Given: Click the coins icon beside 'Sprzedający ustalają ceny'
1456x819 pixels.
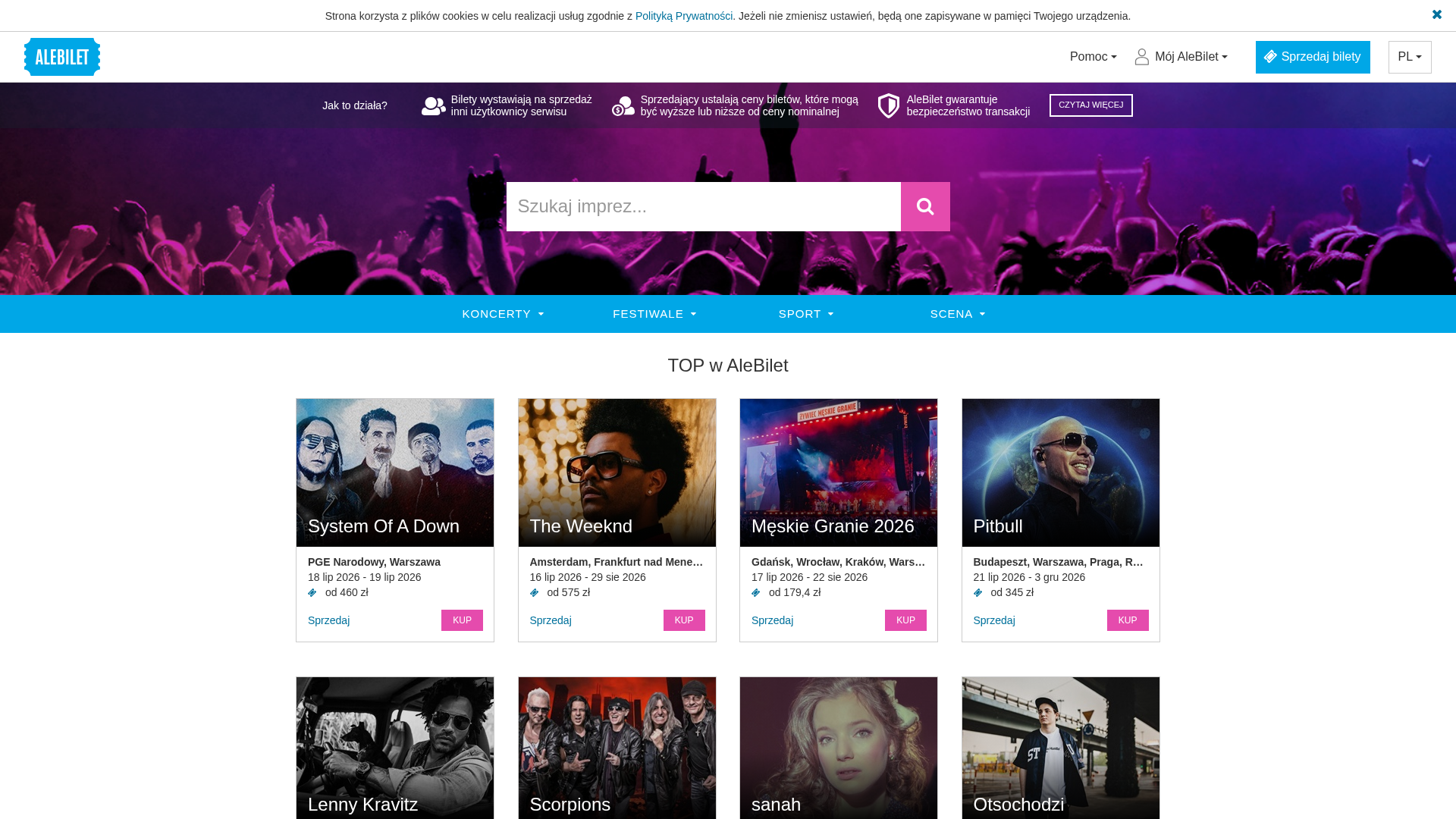Looking at the screenshot, I should click(623, 106).
